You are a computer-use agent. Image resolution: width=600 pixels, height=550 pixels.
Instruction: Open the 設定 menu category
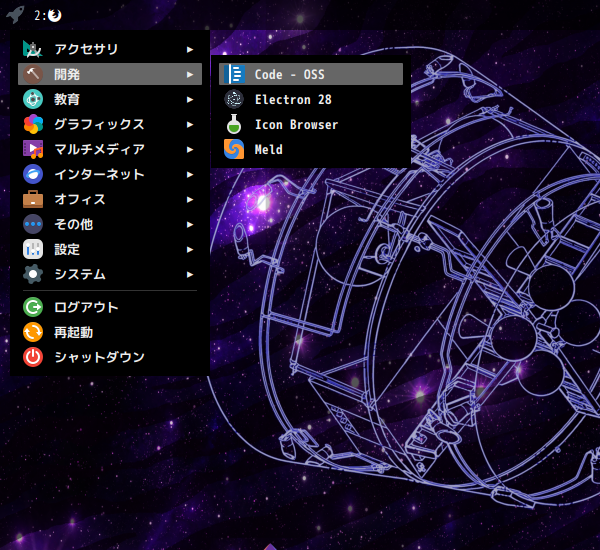[x=110, y=249]
